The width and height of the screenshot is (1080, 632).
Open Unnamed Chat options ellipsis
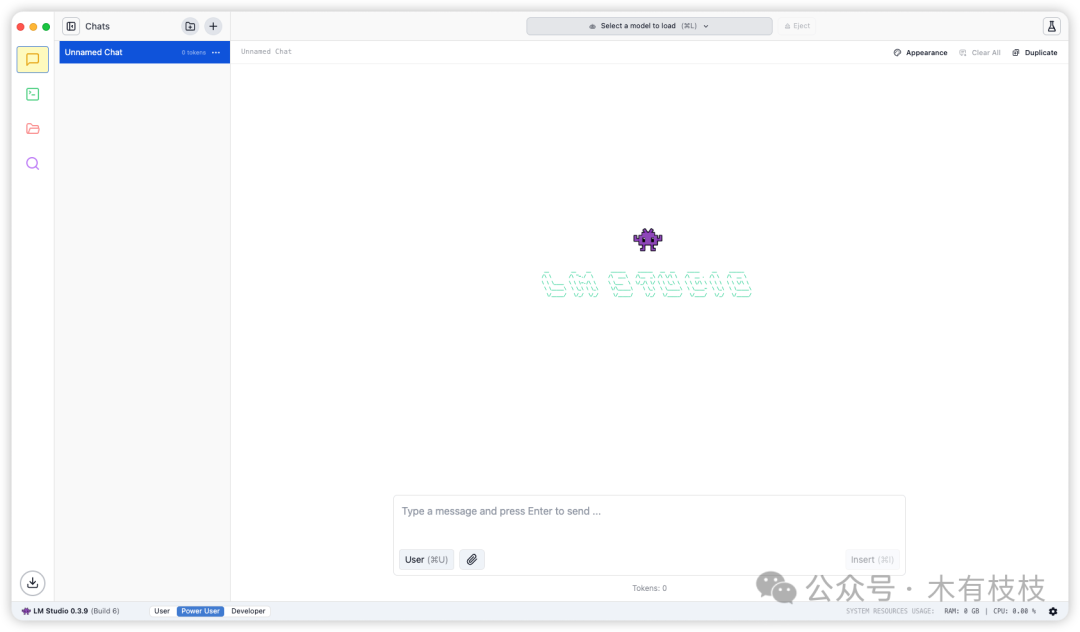[x=216, y=52]
